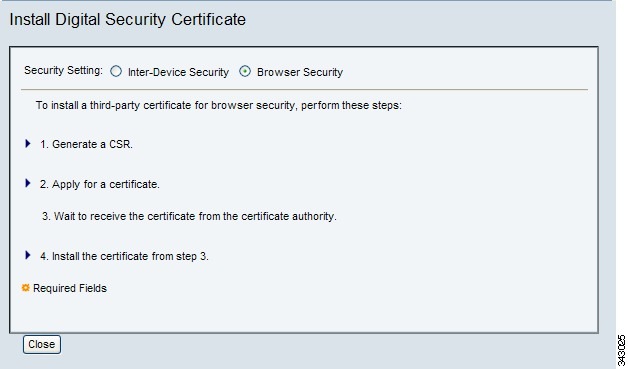The width and height of the screenshot is (628, 369).
Task: Click the vertical figure number 343025
Action: click(x=622, y=347)
